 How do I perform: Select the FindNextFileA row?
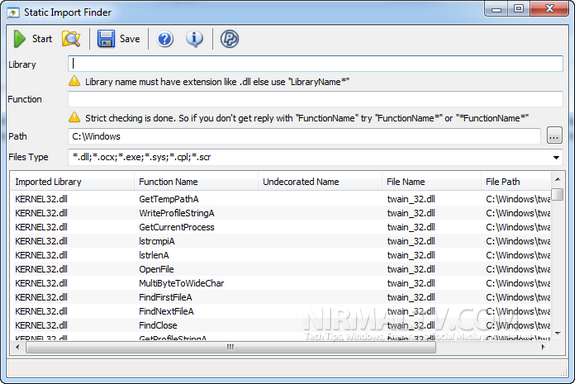click(281, 311)
